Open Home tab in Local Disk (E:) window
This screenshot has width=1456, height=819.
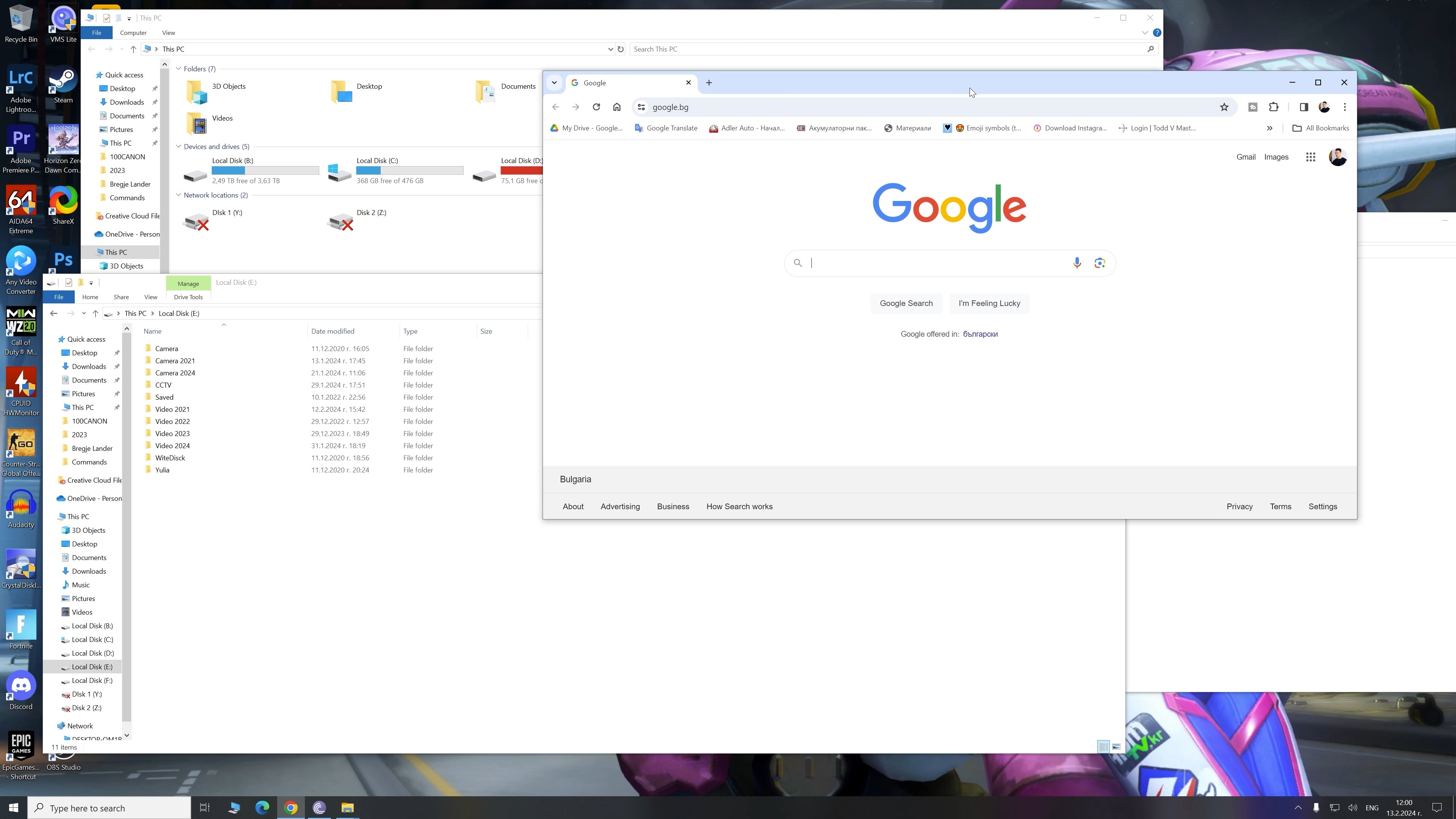click(90, 297)
